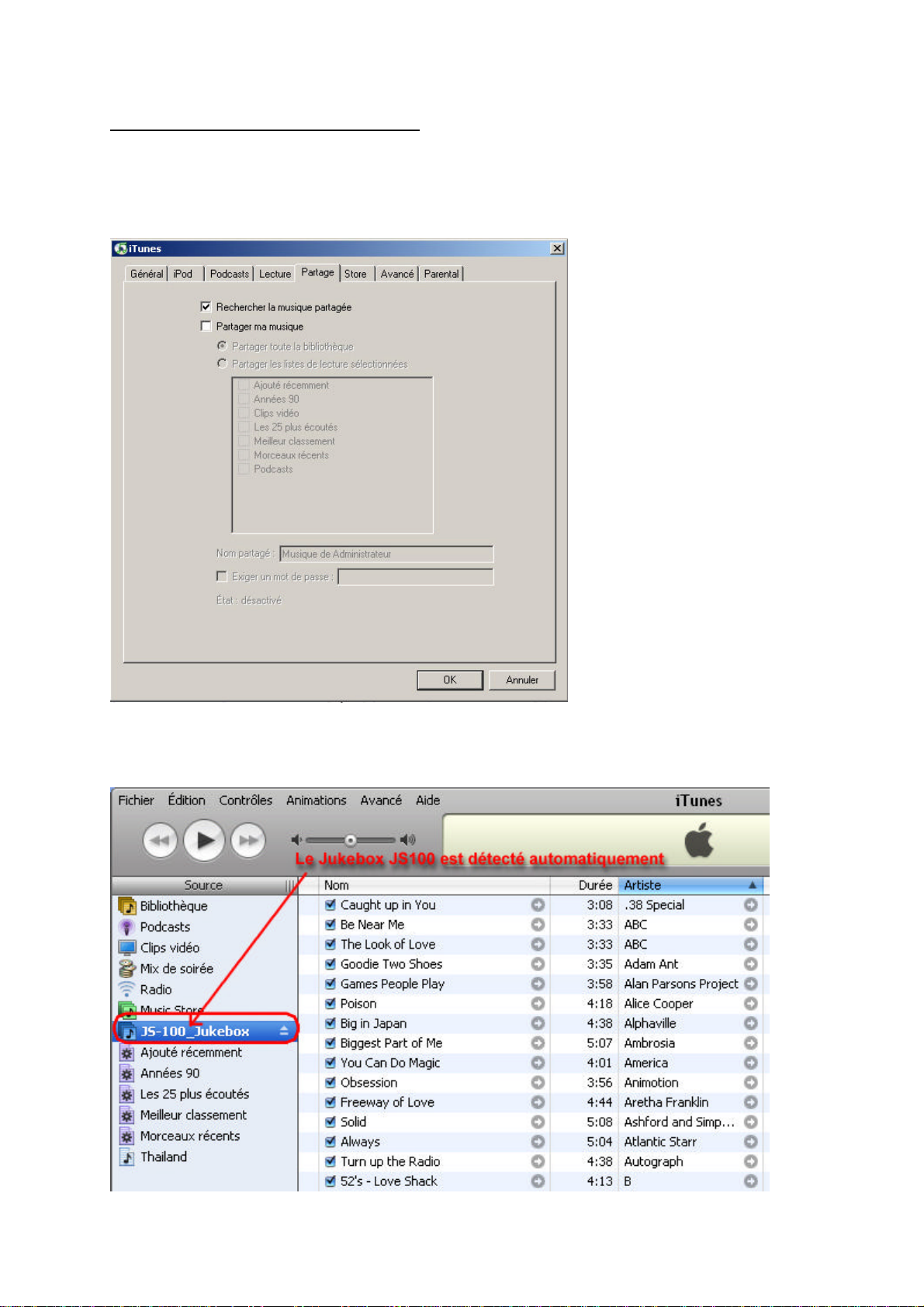This screenshot has height=1307, width=924.
Task: Click arrow icon next to Games People Play
Action: [x=538, y=984]
